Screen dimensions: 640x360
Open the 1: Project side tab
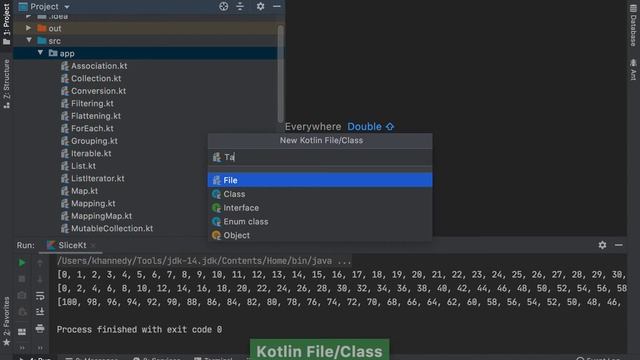click(7, 24)
